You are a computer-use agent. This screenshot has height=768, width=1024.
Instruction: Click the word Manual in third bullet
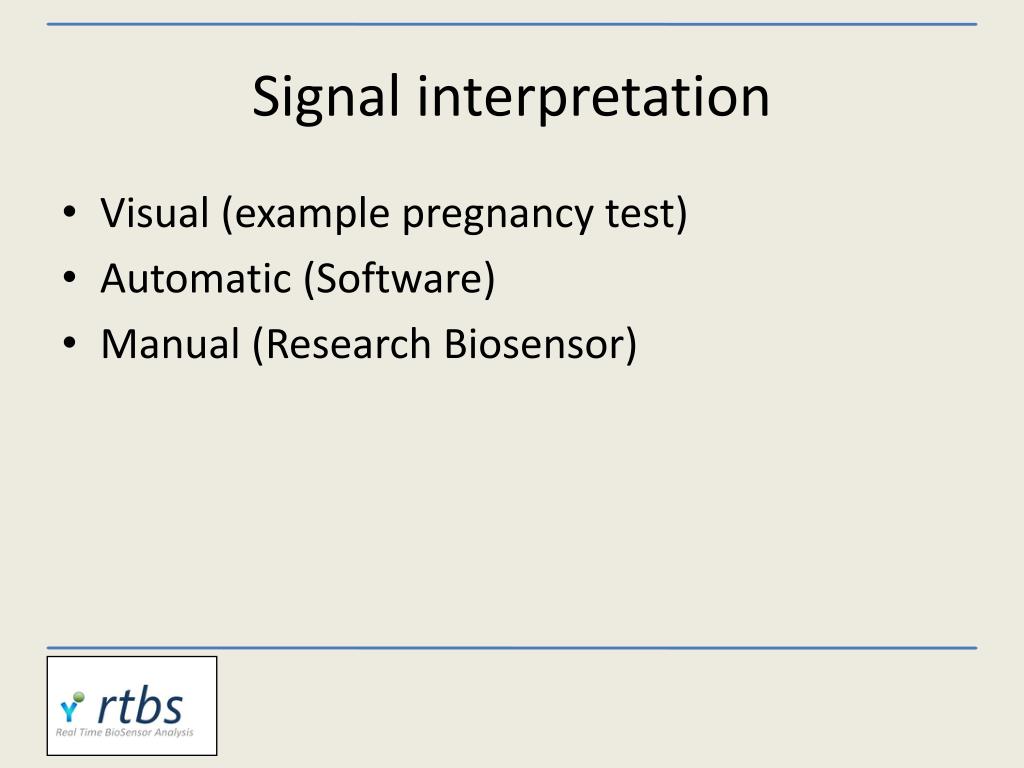click(x=170, y=344)
